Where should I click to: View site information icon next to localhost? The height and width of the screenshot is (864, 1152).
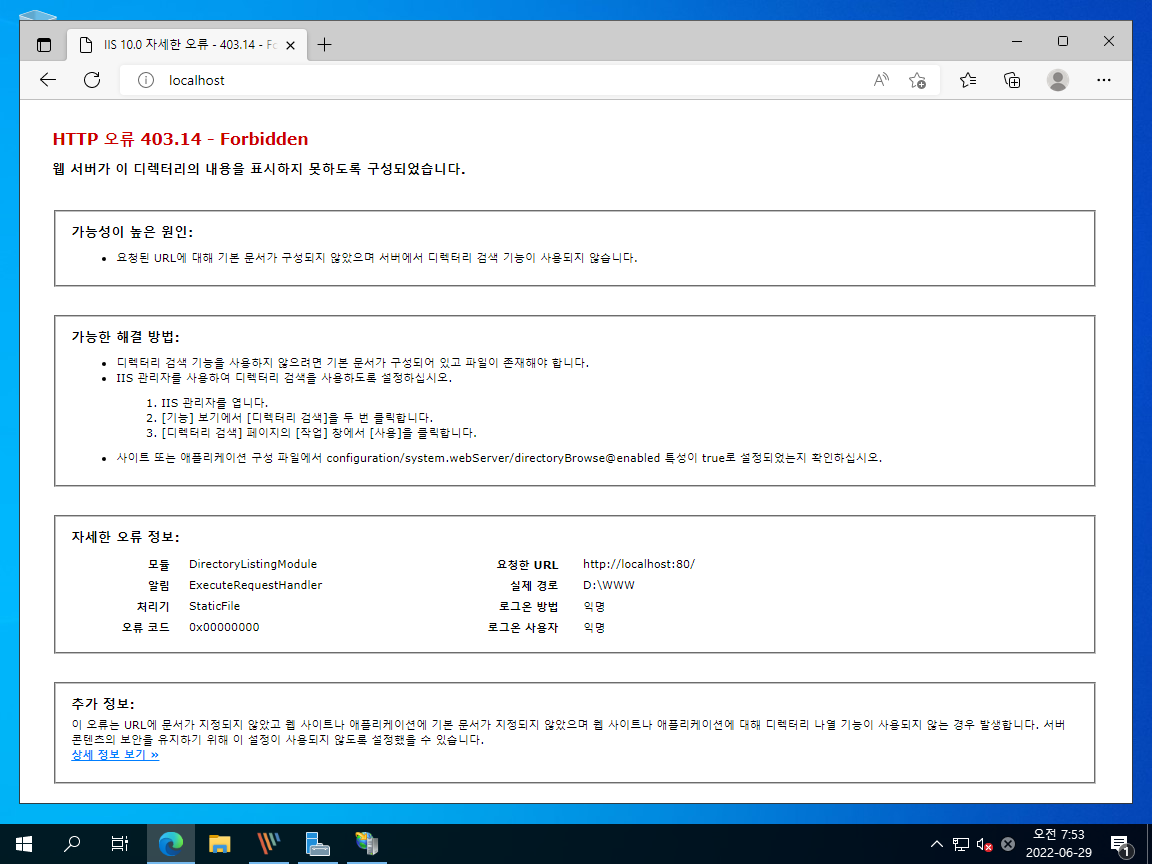(146, 80)
